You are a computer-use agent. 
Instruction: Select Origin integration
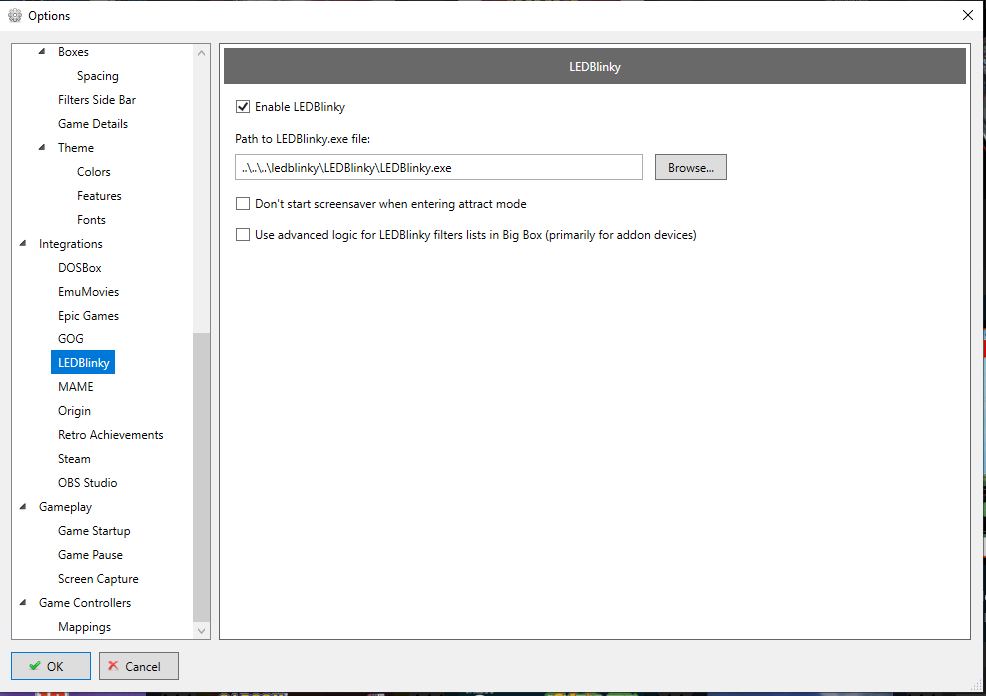tap(74, 411)
